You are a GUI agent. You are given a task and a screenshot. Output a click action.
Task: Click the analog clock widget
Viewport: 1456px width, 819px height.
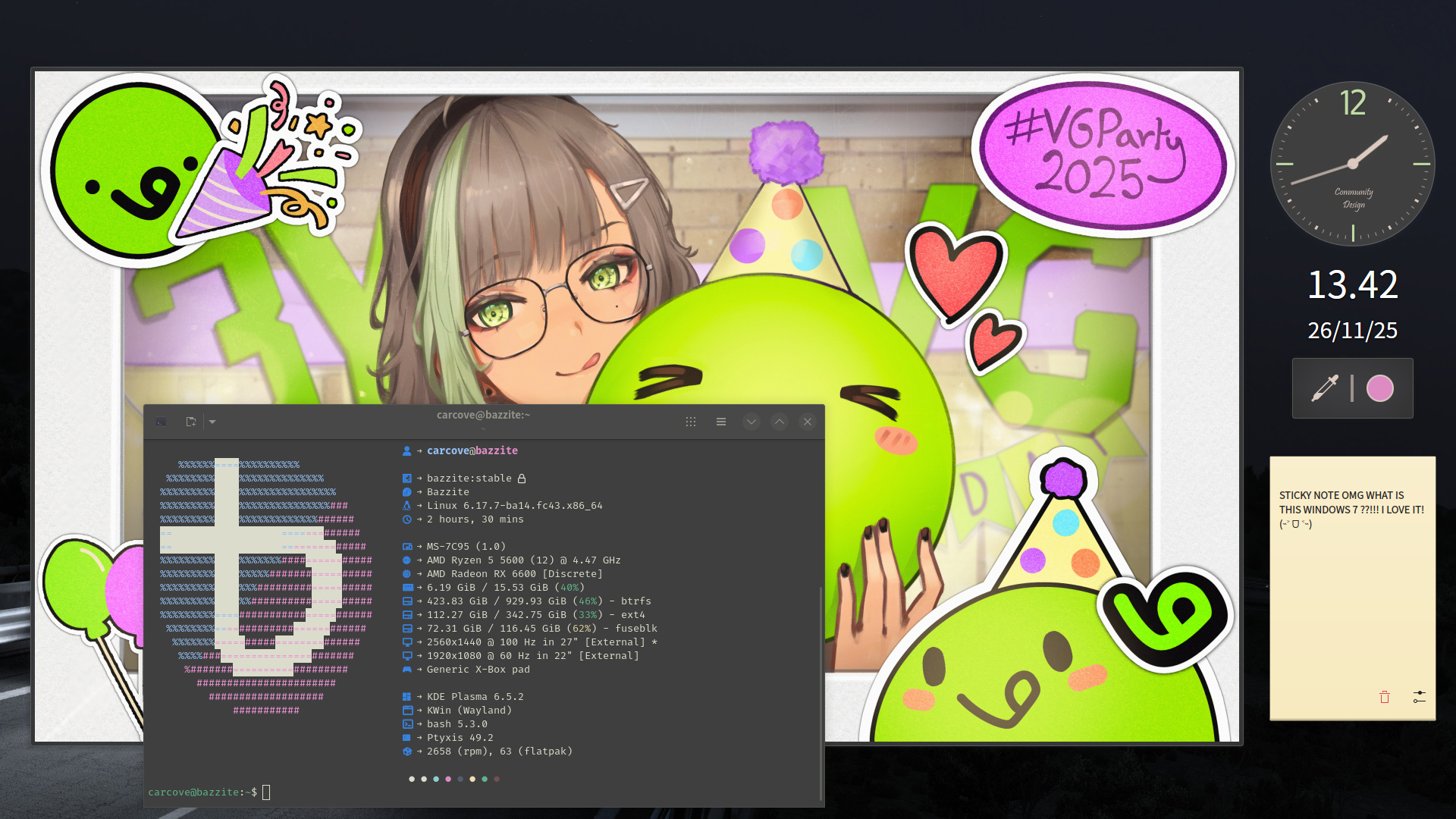point(1353,164)
